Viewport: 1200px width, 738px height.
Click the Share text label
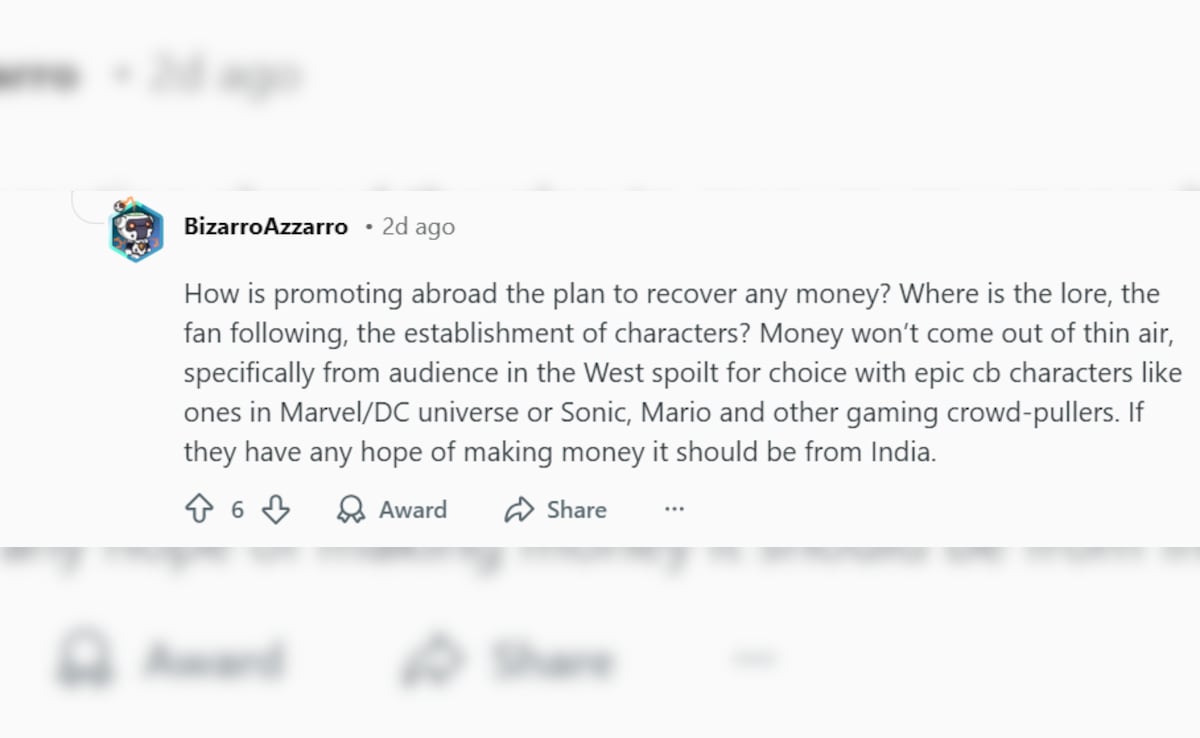point(576,510)
